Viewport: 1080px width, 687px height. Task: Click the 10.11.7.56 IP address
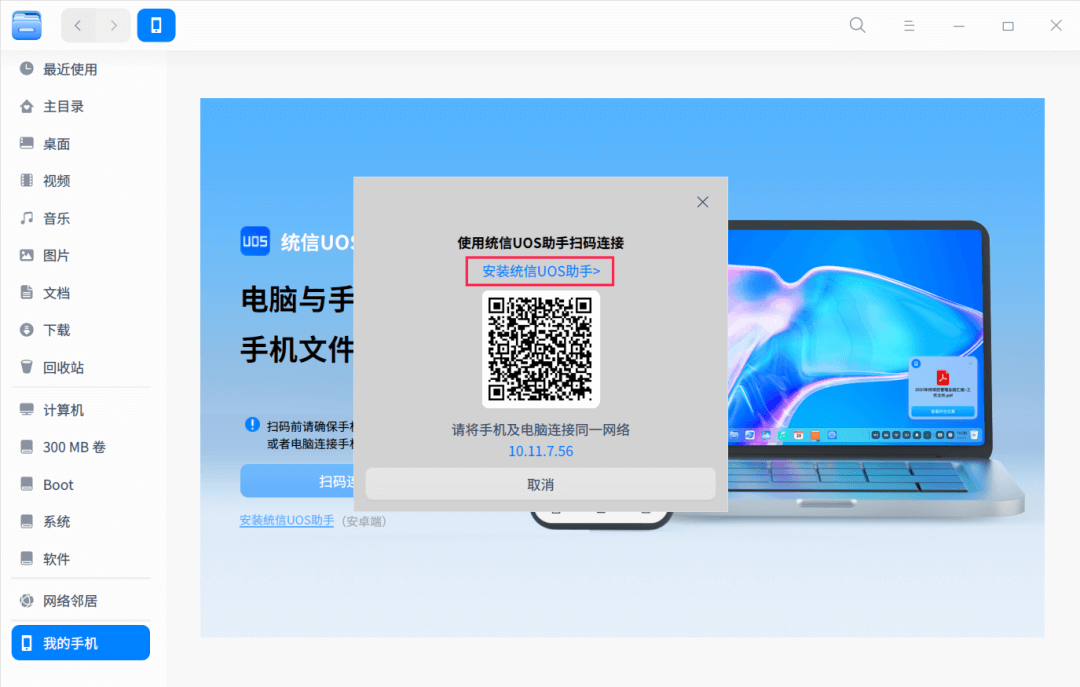541,451
